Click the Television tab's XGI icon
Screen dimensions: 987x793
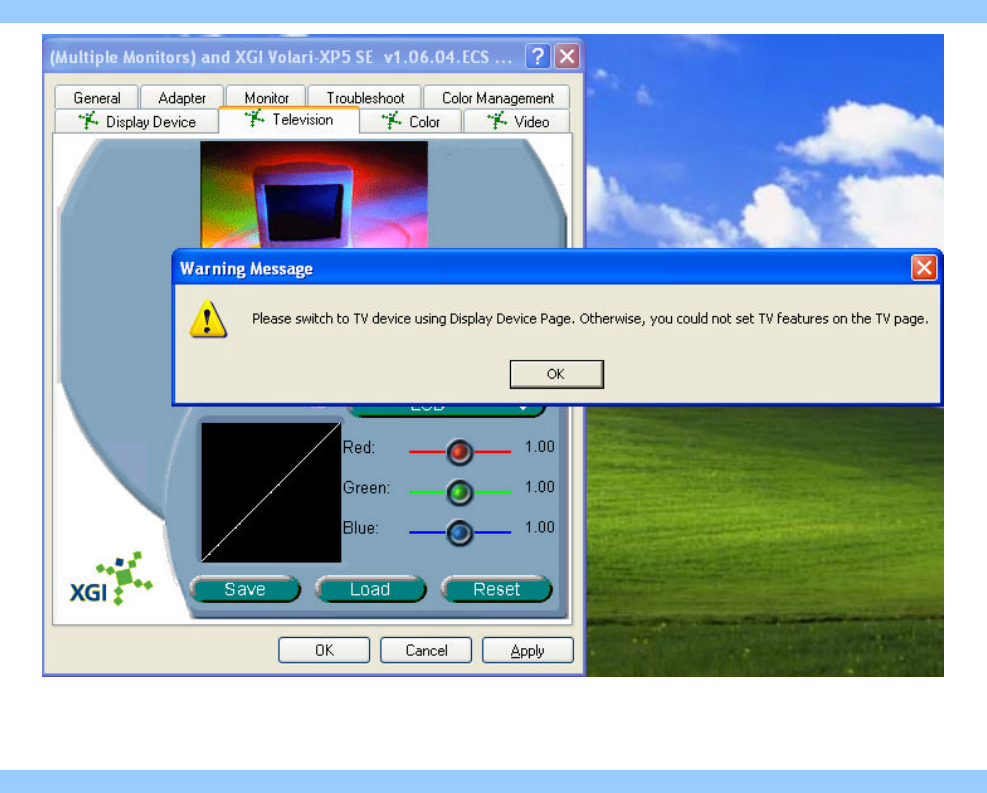coord(254,118)
